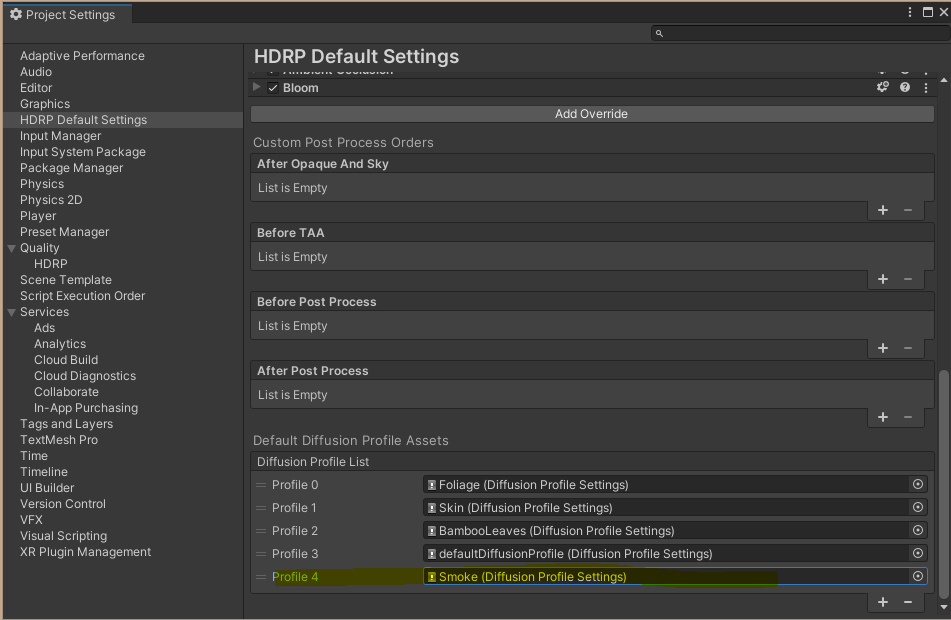Screen dimensions: 951x620
Task: Open Audio settings category
Action: pyautogui.click(x=36, y=72)
